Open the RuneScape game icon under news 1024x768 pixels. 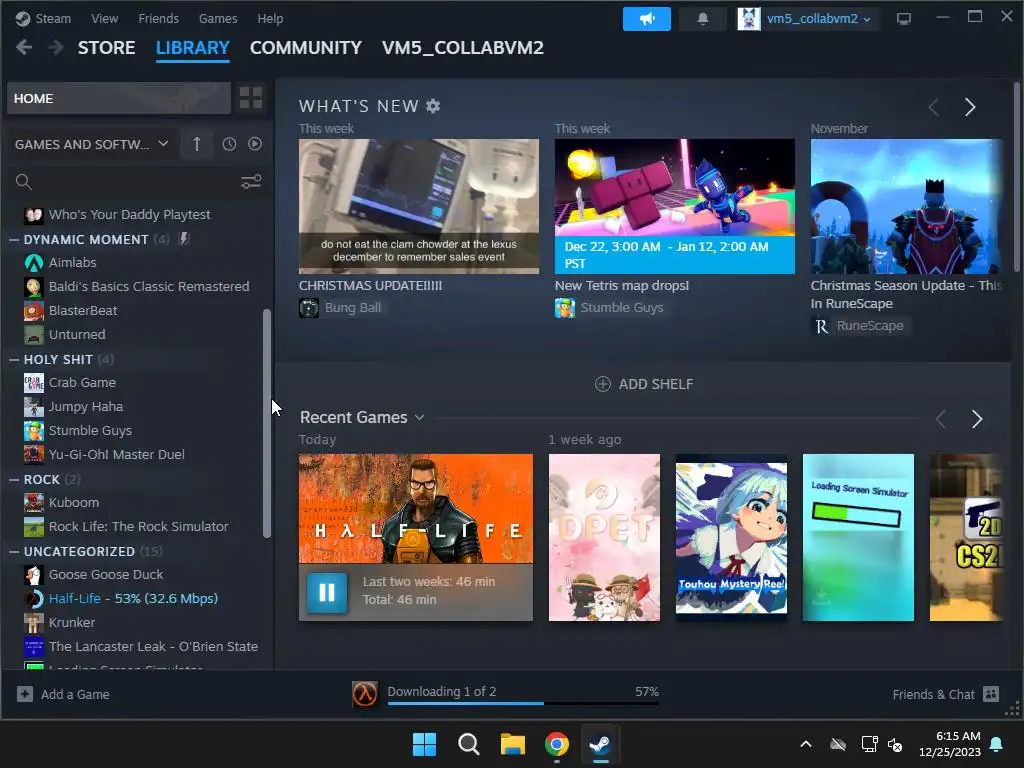click(x=821, y=326)
